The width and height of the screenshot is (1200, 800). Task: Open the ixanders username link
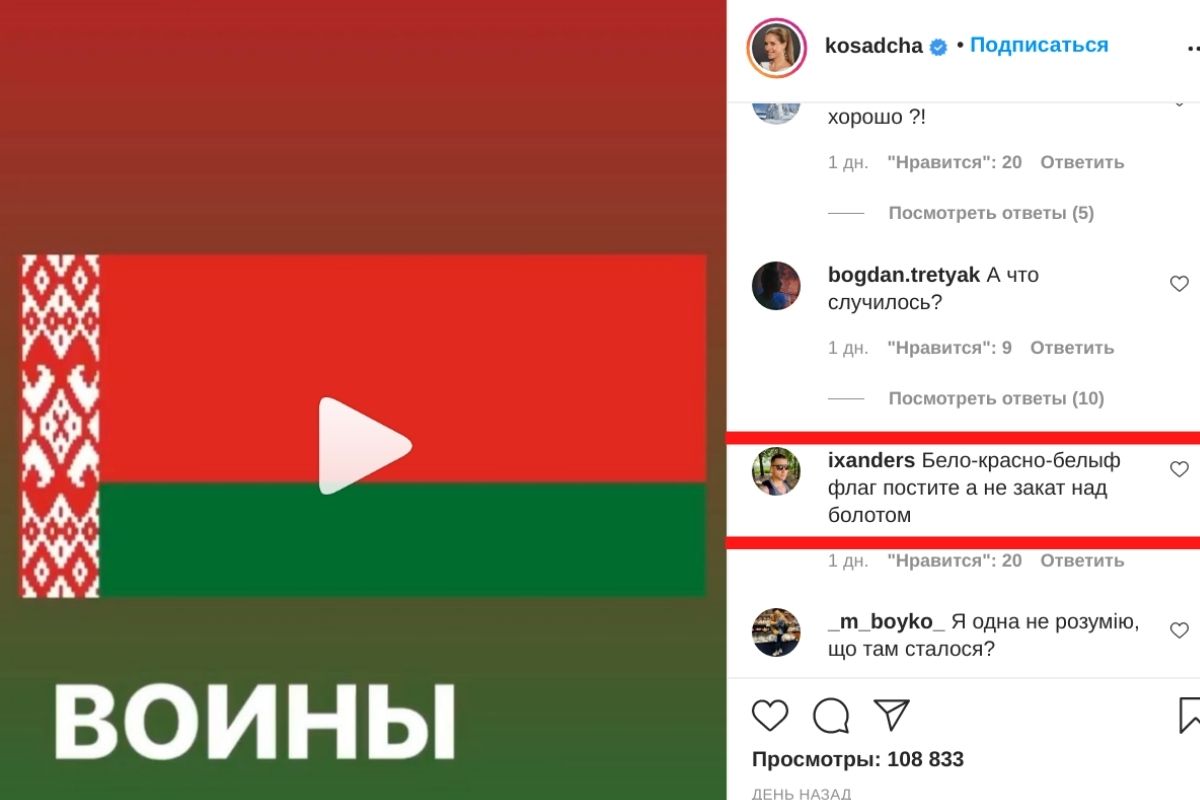click(x=872, y=460)
